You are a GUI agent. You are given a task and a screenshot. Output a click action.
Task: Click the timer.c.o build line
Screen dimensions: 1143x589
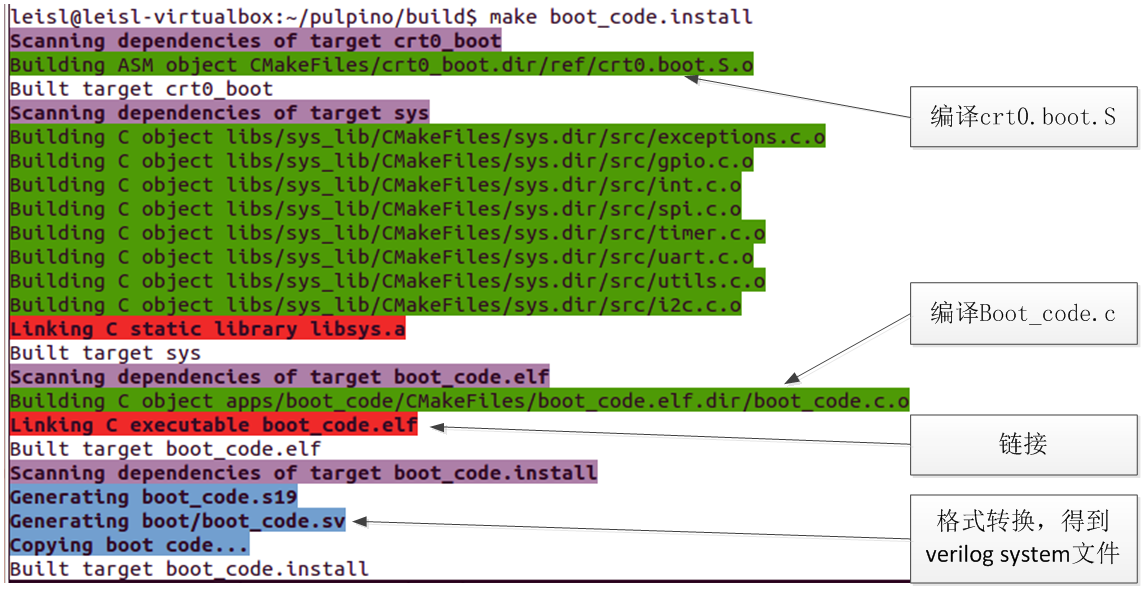[x=387, y=233]
